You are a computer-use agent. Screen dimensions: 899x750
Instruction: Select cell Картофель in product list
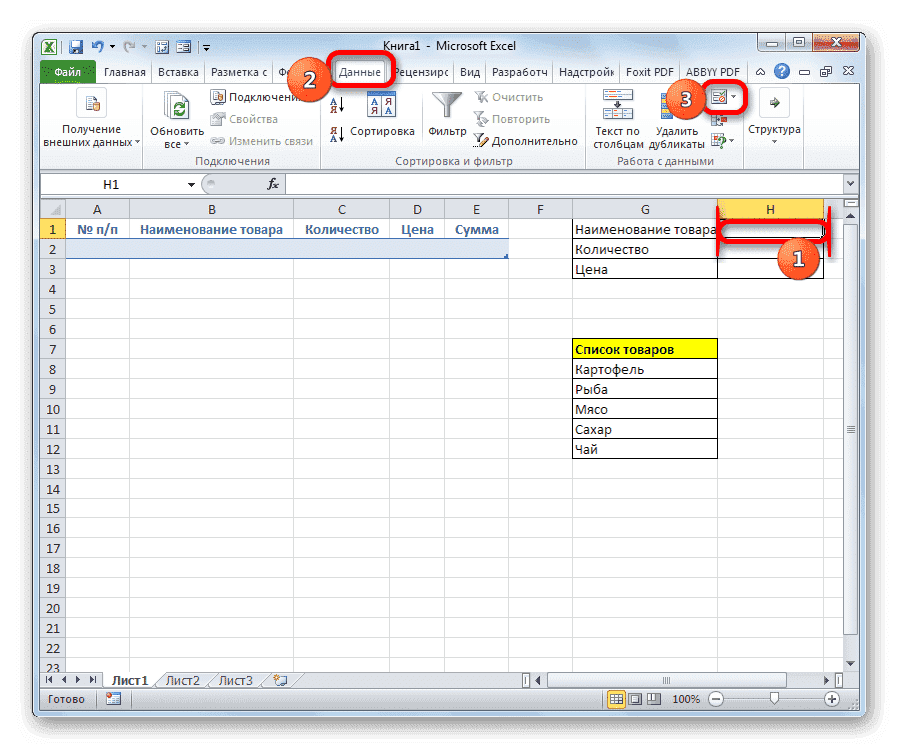pyautogui.click(x=644, y=368)
